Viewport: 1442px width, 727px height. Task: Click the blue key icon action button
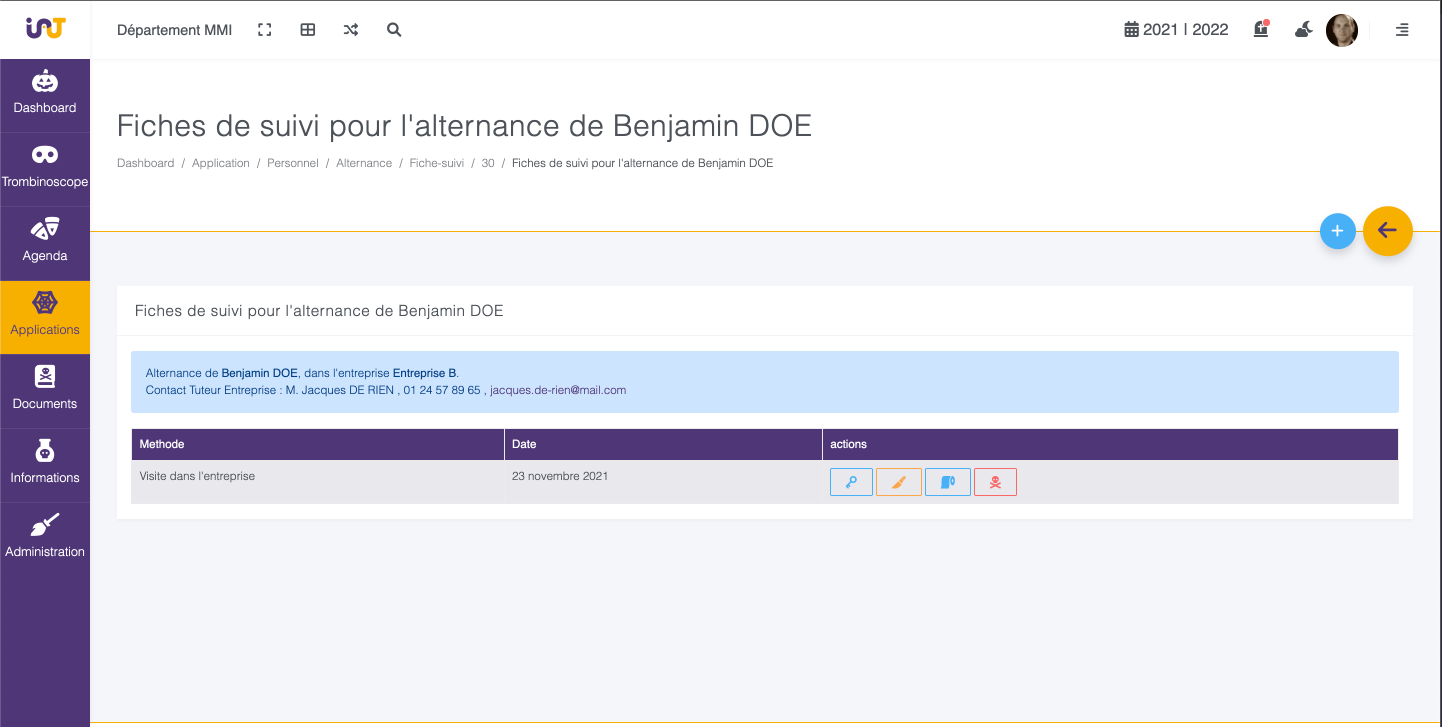coord(851,482)
